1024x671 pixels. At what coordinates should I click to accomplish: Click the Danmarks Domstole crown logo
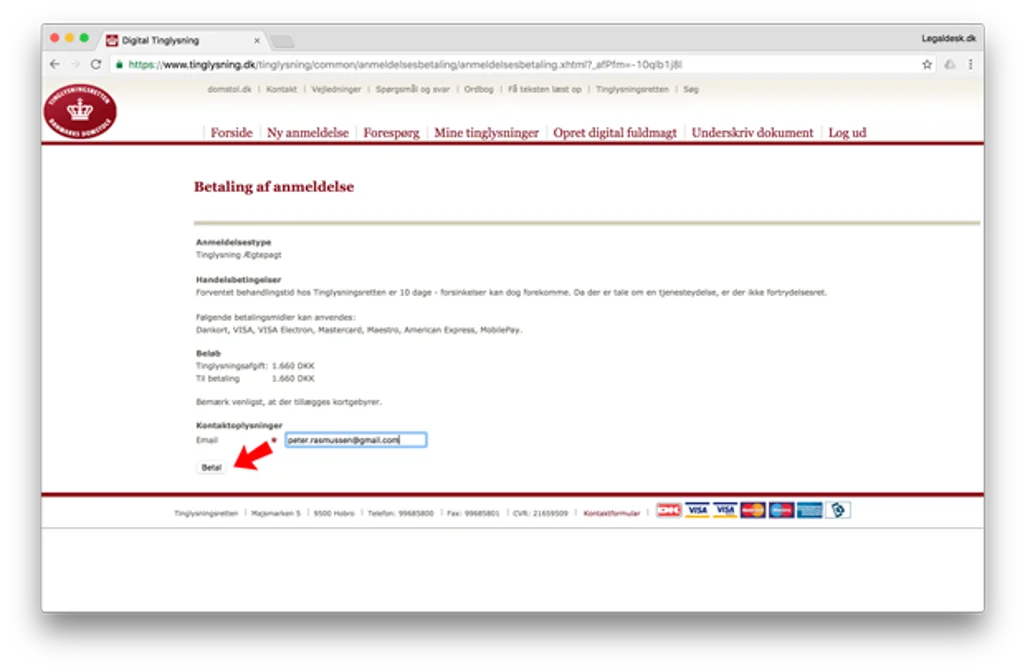coord(80,111)
